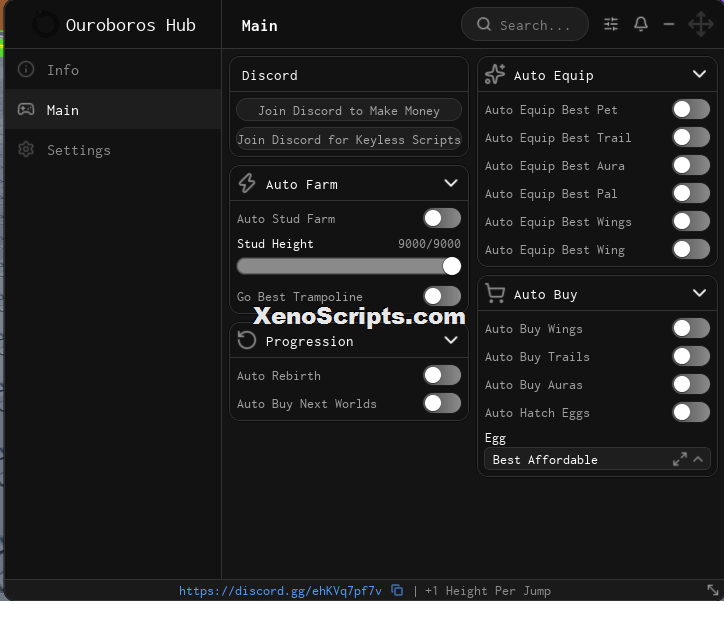Switch to the Settings tab
The width and height of the screenshot is (724, 631).
pyautogui.click(x=113, y=150)
